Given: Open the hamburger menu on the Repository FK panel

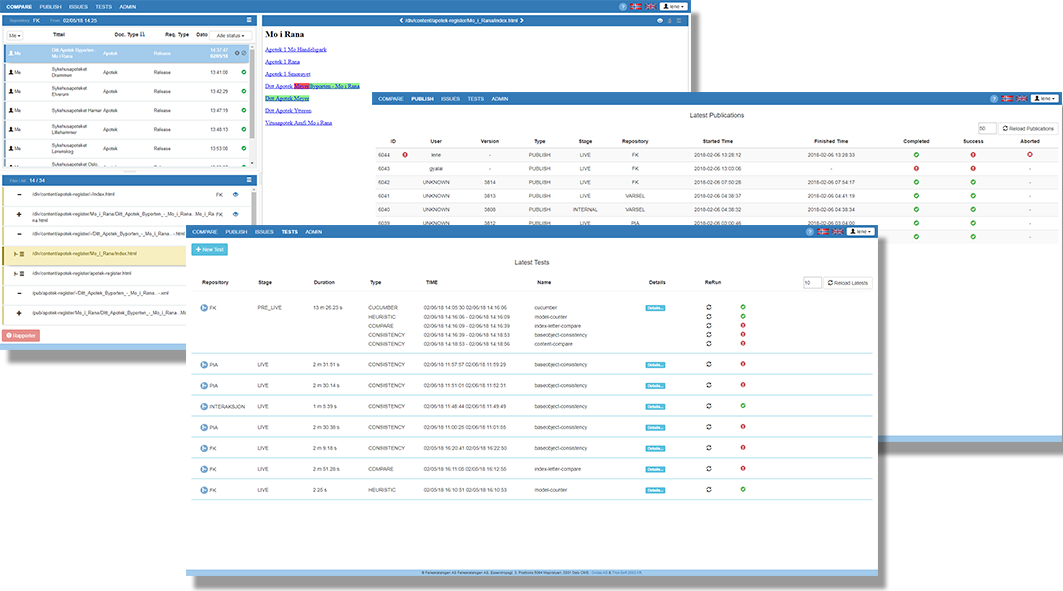Looking at the screenshot, I should (x=249, y=20).
